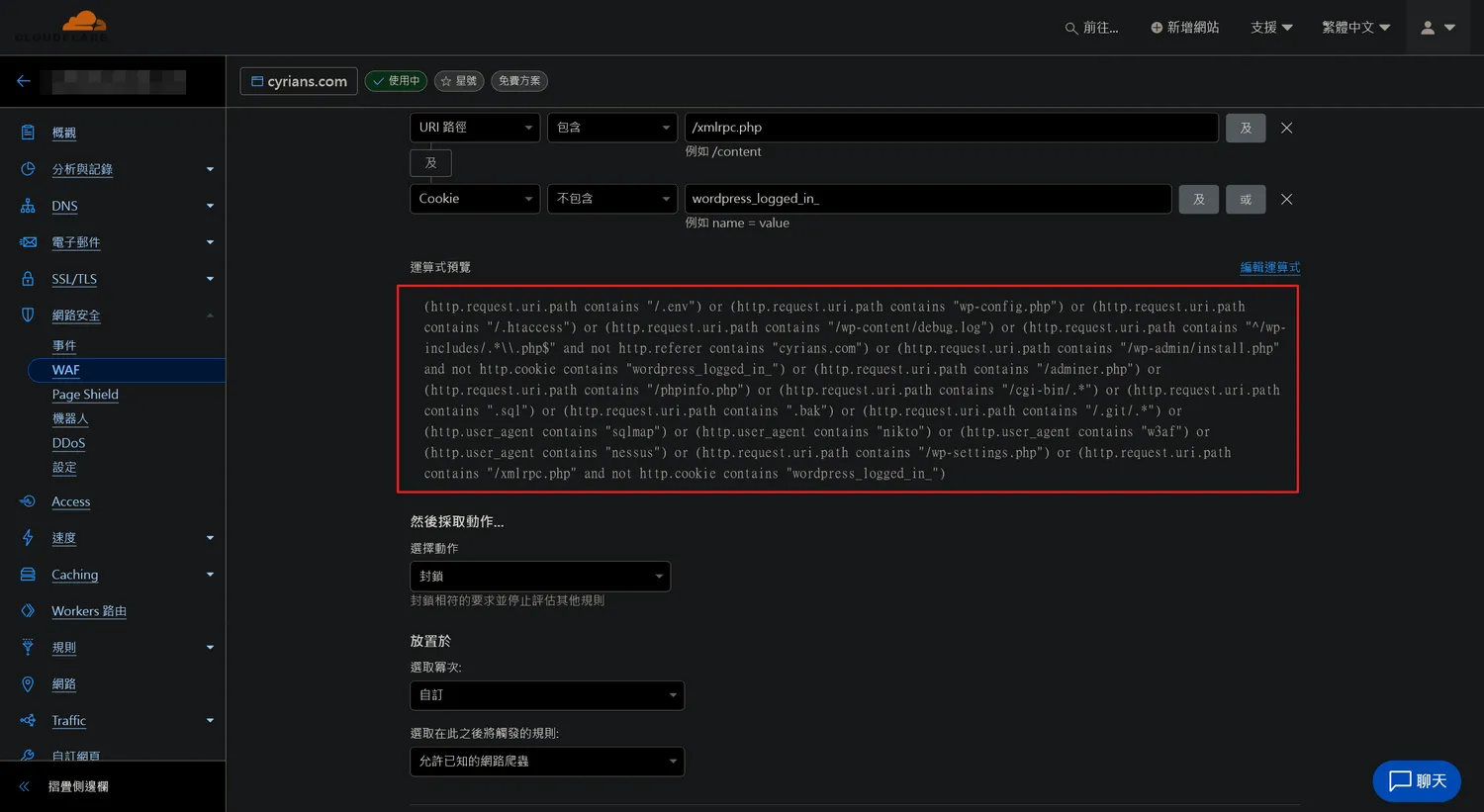Click the back arrow in sidebar

tap(24, 81)
